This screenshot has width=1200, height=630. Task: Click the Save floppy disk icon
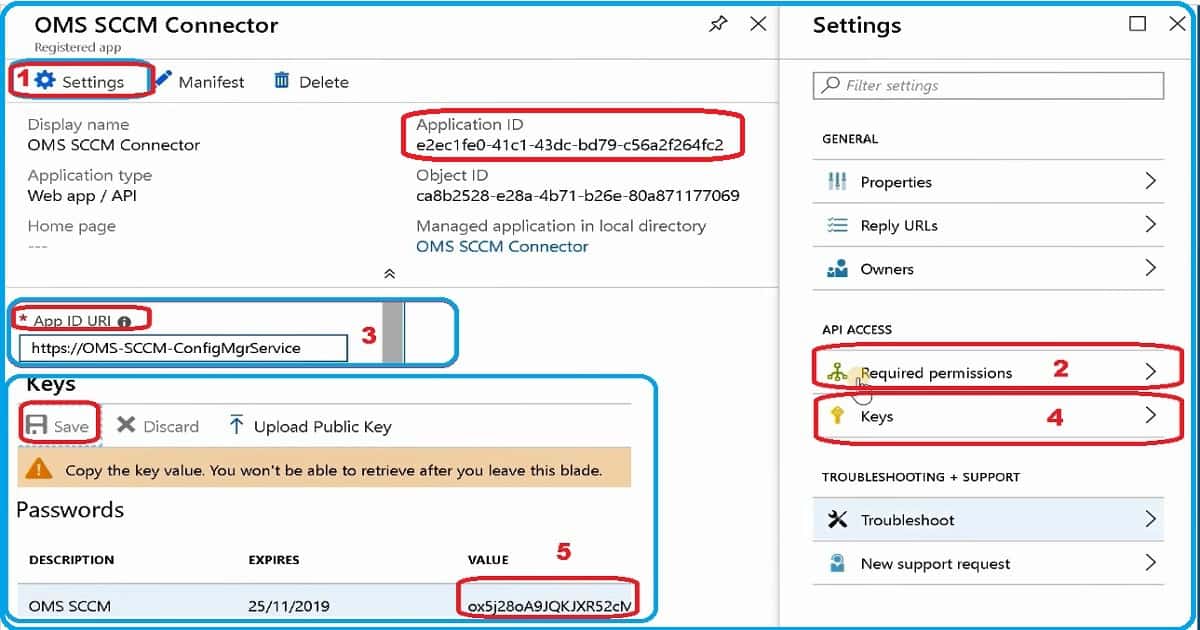coord(37,426)
